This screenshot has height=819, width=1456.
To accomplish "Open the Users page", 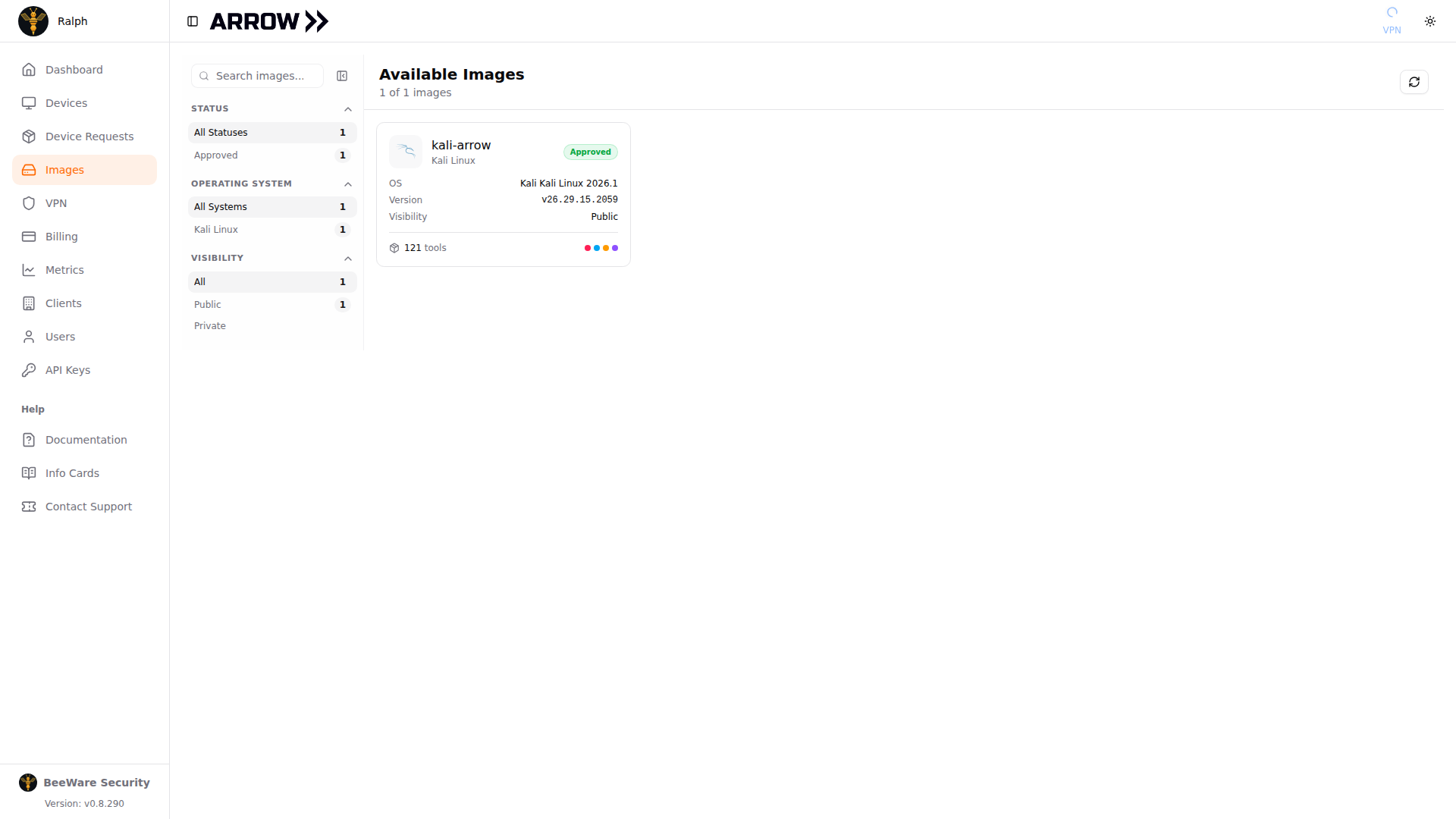I will pyautogui.click(x=84, y=337).
